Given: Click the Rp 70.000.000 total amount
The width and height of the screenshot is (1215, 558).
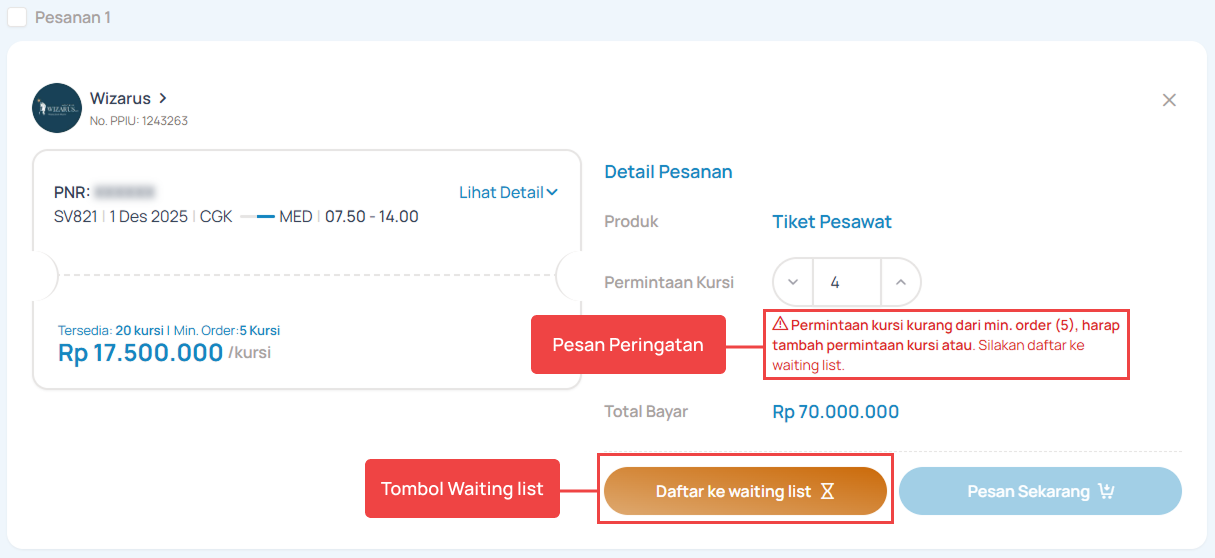Looking at the screenshot, I should pos(836,412).
